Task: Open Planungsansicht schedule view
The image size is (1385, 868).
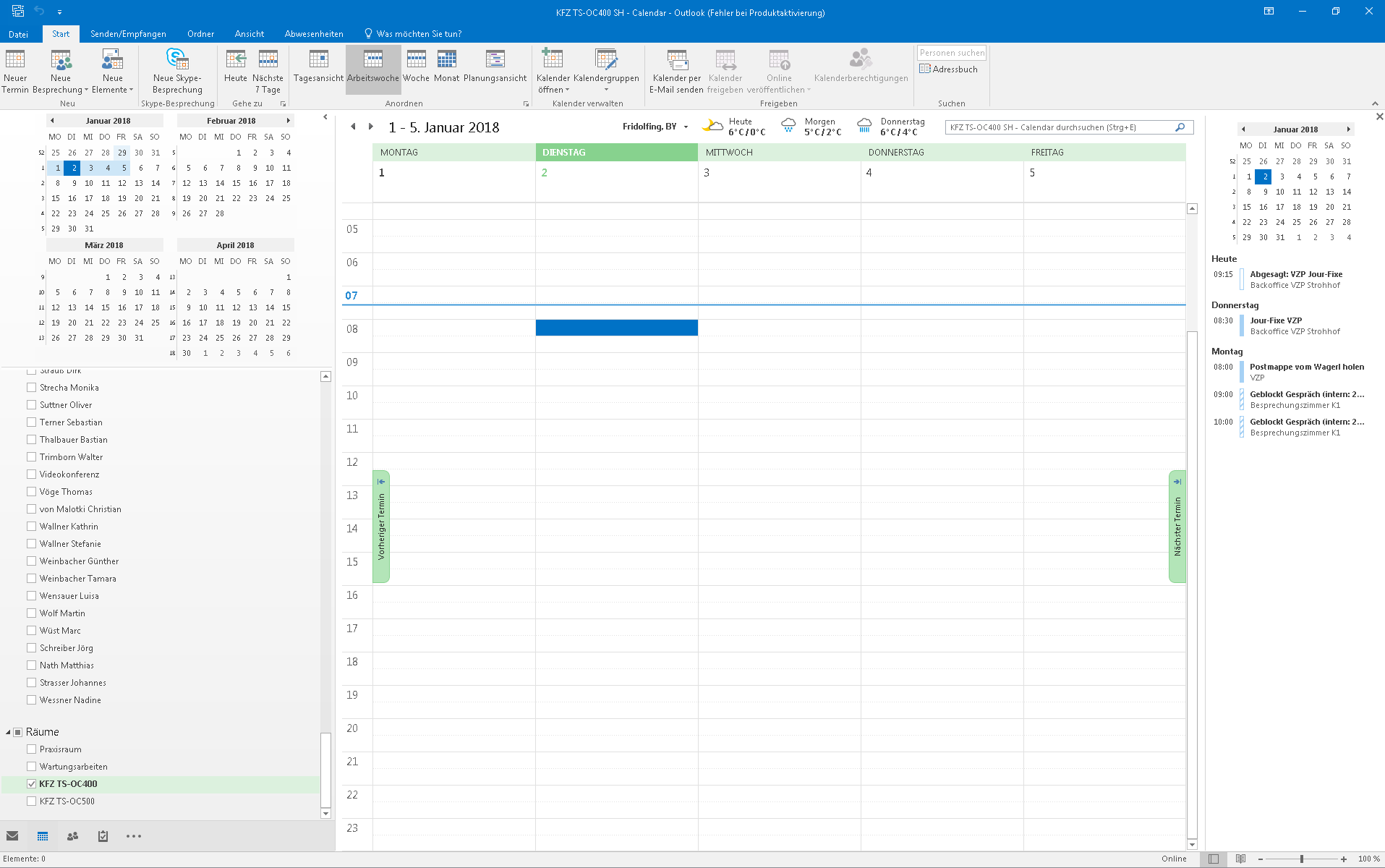Action: tap(495, 66)
